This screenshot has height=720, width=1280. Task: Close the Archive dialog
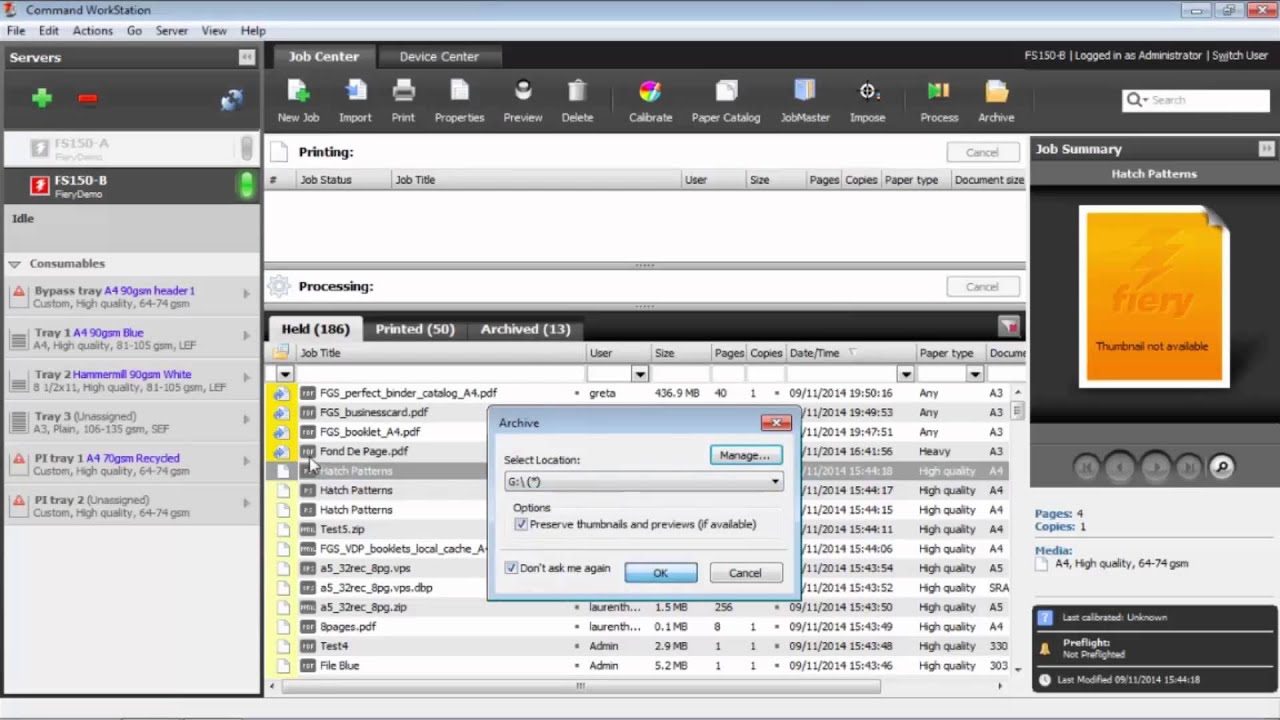click(776, 423)
